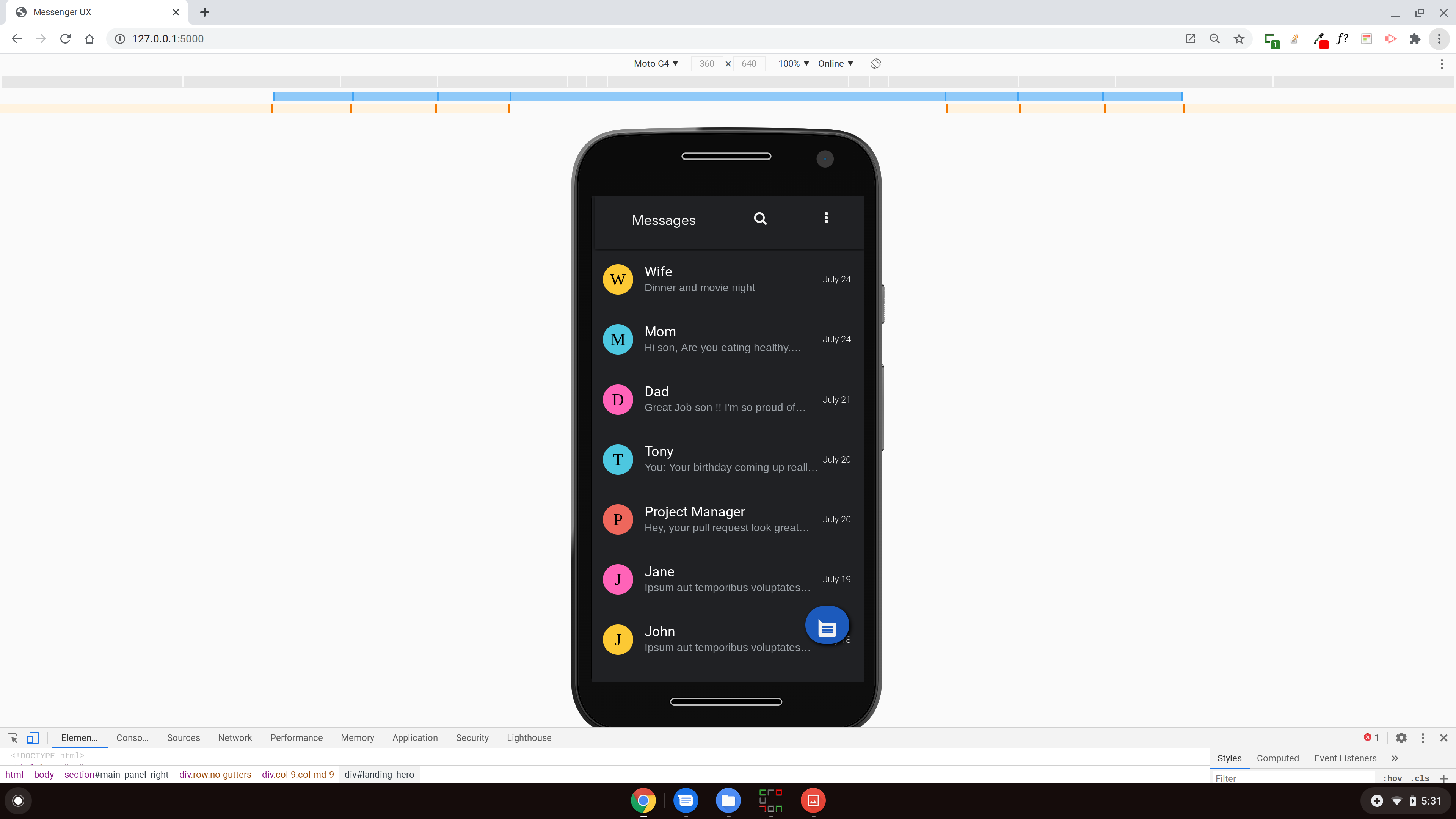Toggle the device toolbar icon in DevTools
This screenshot has height=819, width=1456.
click(33, 737)
